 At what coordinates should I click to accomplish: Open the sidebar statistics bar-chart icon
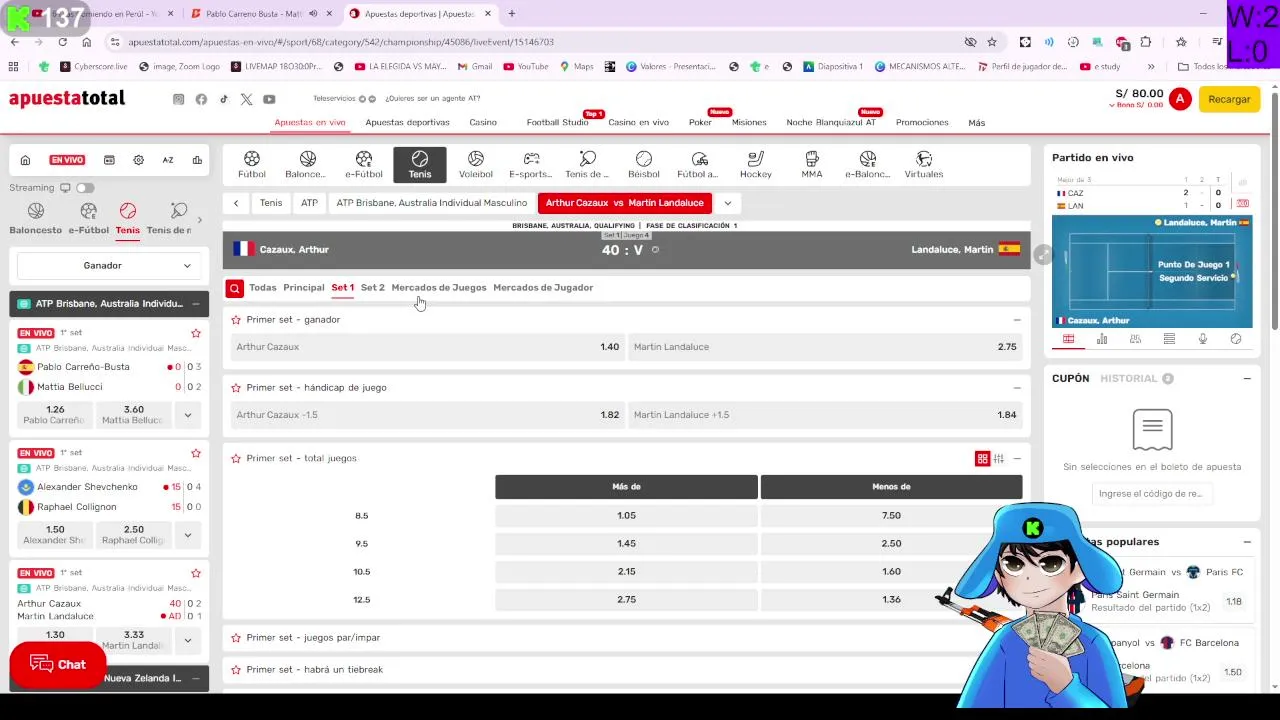point(197,160)
